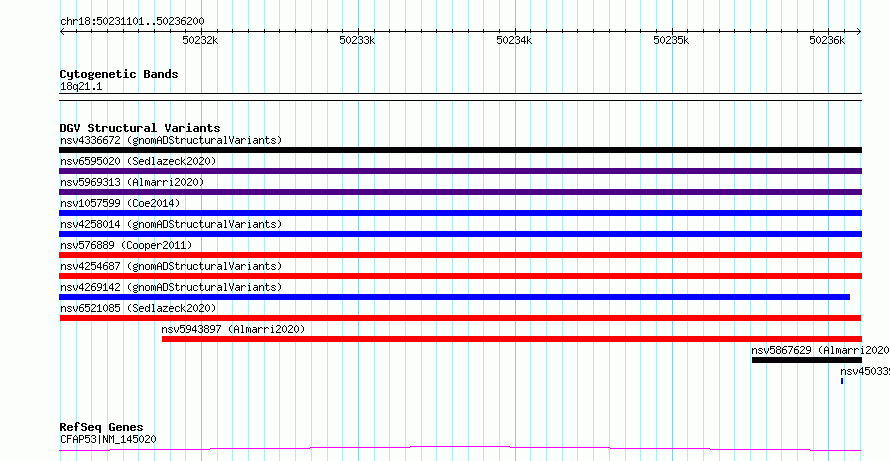
Task: Open the CFAP53|NM_145020 gene label
Action: click(108, 439)
